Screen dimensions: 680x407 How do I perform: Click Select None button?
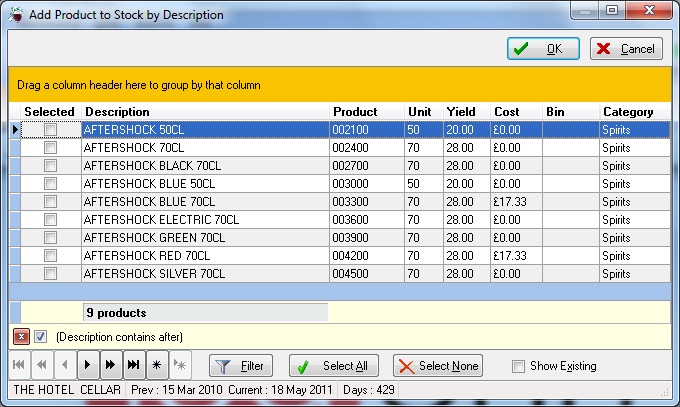(438, 366)
